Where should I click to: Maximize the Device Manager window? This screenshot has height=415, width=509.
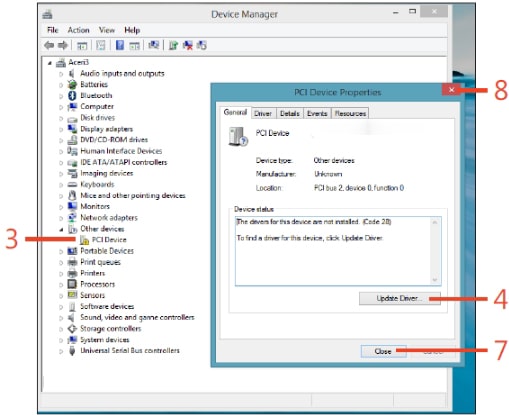412,12
